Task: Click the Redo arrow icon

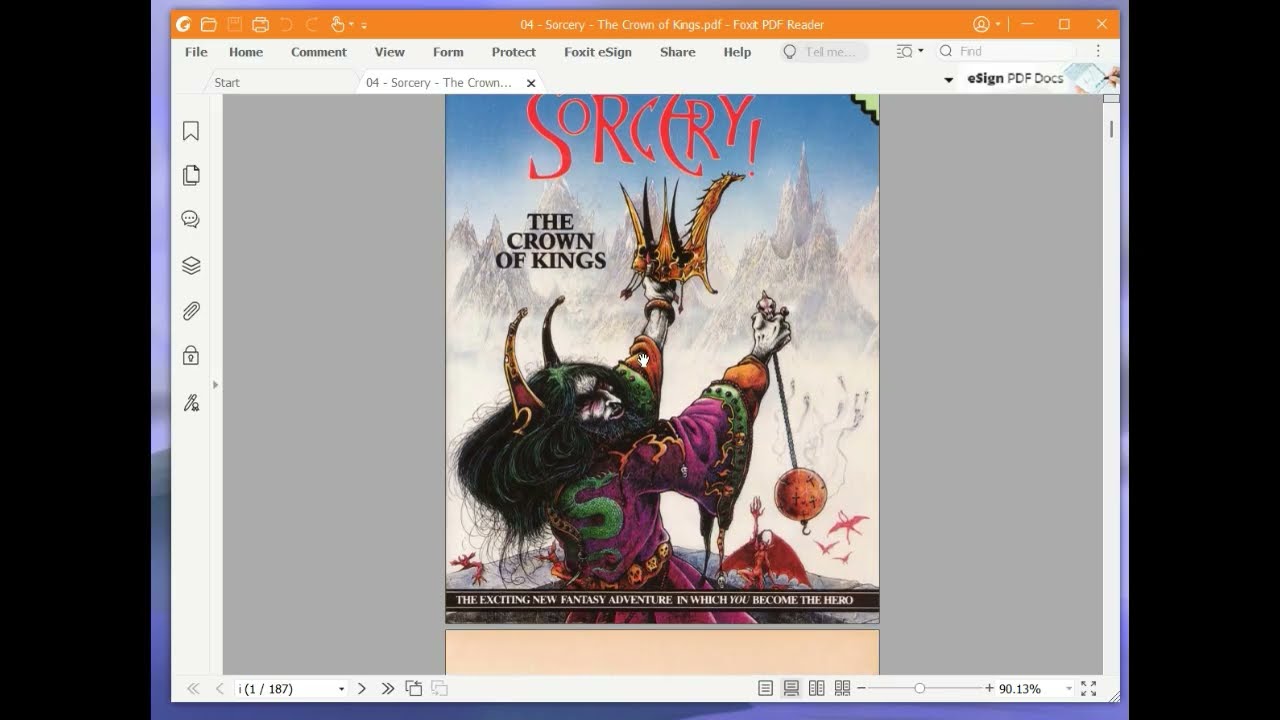Action: click(312, 24)
